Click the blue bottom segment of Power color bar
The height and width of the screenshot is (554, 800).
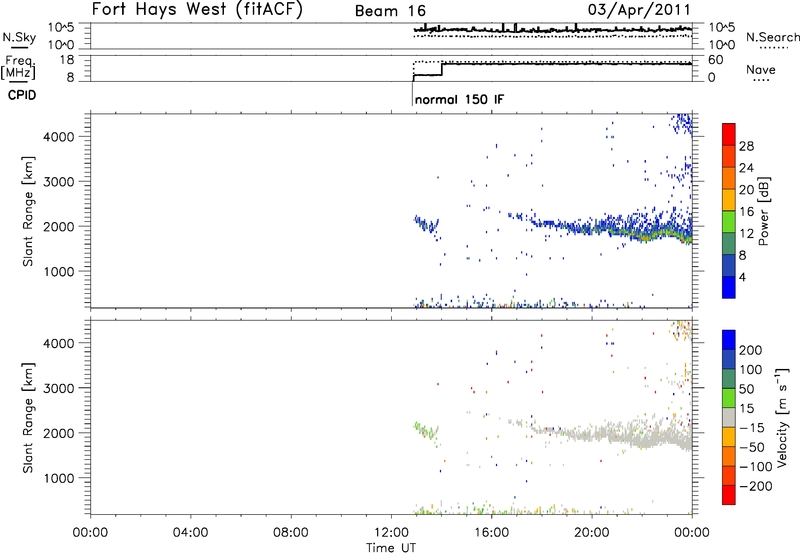tap(729, 287)
